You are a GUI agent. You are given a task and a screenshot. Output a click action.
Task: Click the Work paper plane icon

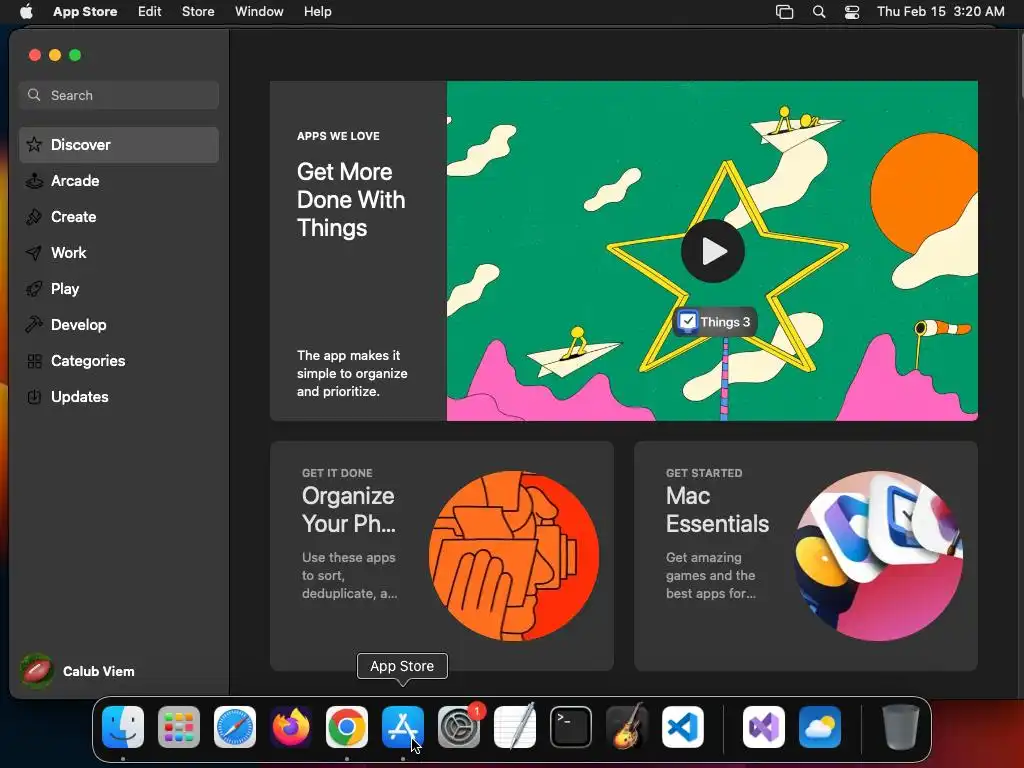34,253
